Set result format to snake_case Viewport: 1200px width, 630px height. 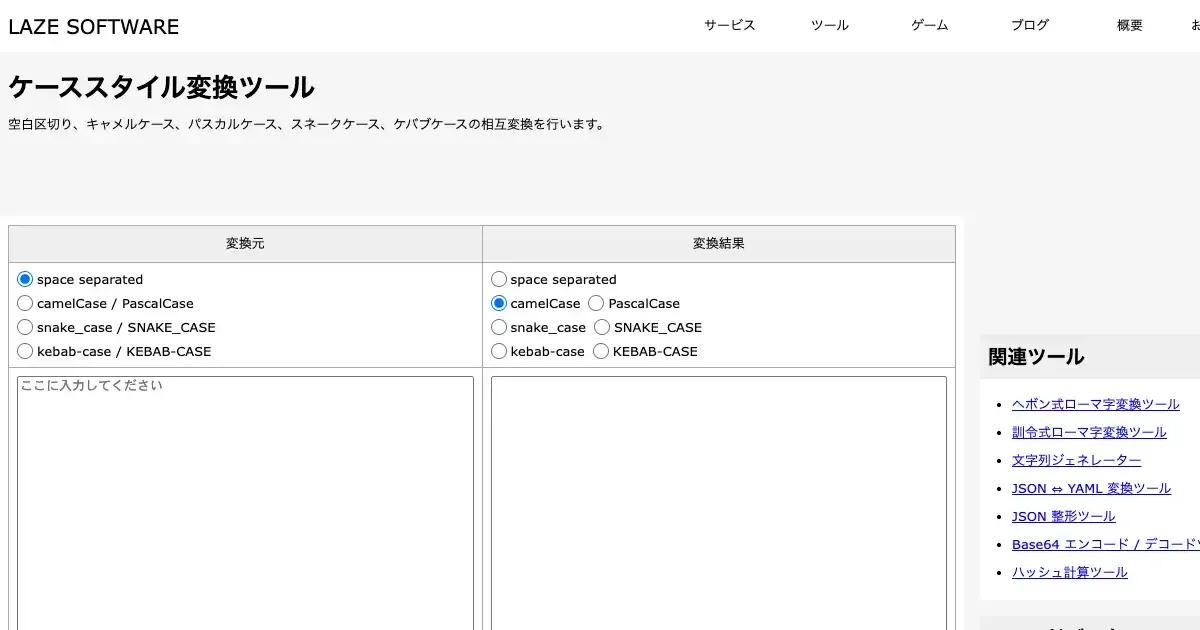pyautogui.click(x=499, y=327)
